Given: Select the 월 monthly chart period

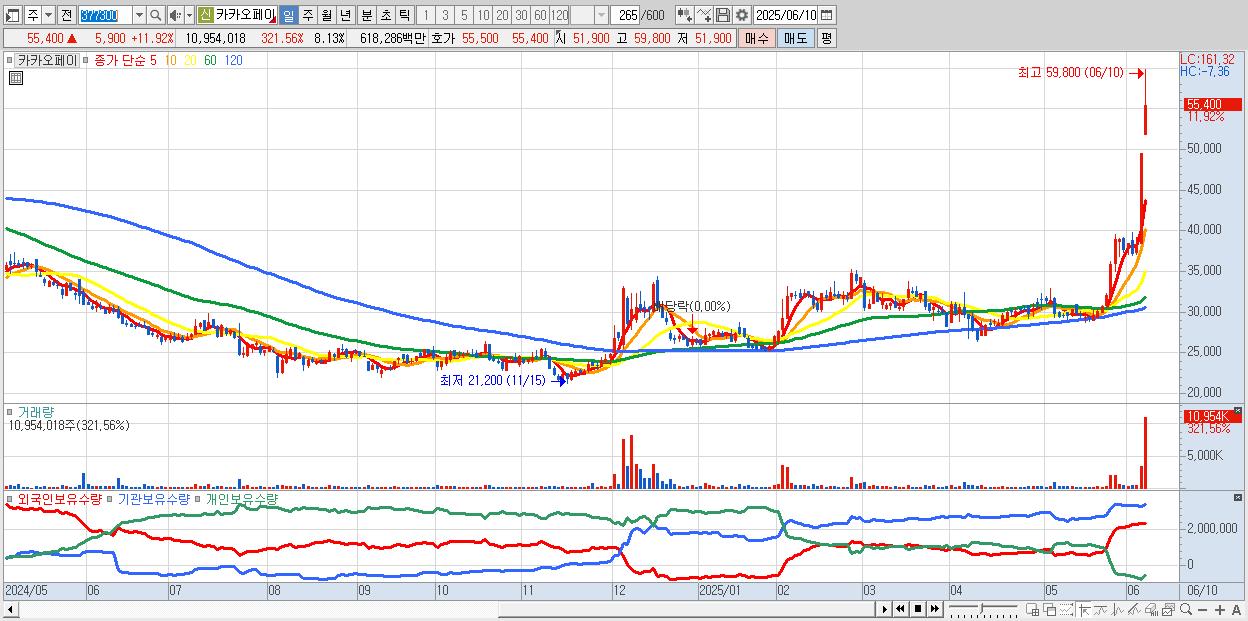Looking at the screenshot, I should (x=326, y=15).
